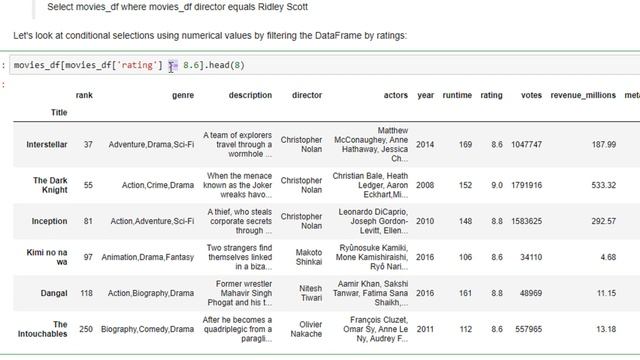
Task: Select The Dark Knight row title
Action: [x=50, y=185]
